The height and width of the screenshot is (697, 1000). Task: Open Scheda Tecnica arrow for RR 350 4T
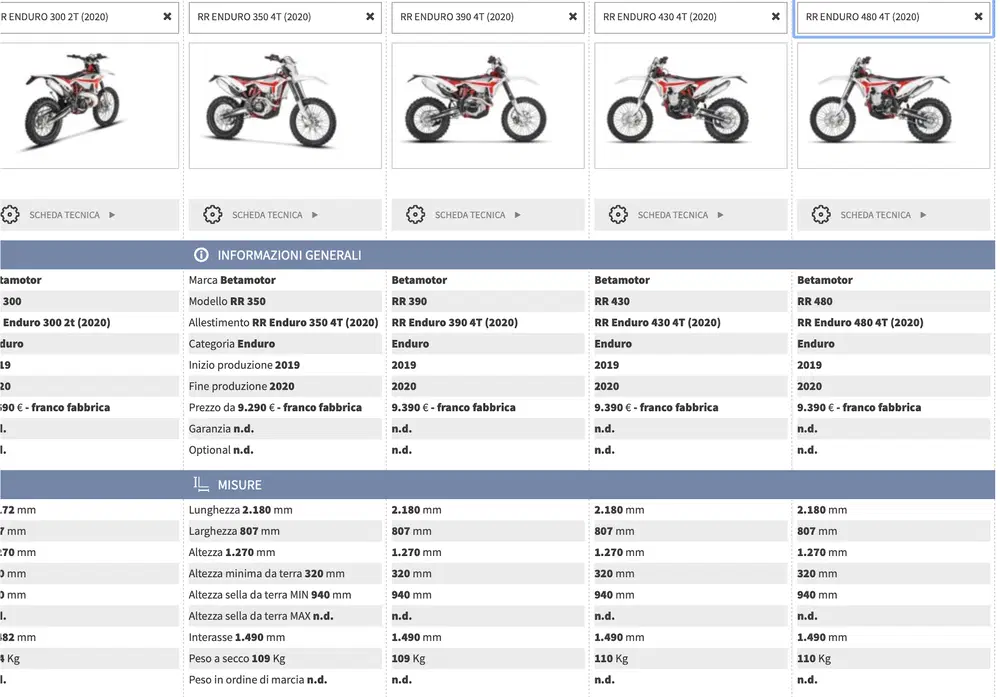(x=315, y=215)
